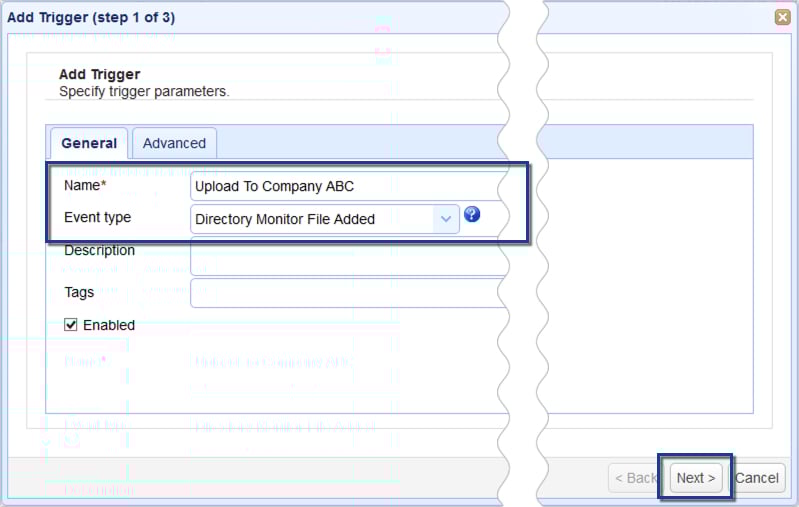Click the bold Add Trigger heading

100,74
